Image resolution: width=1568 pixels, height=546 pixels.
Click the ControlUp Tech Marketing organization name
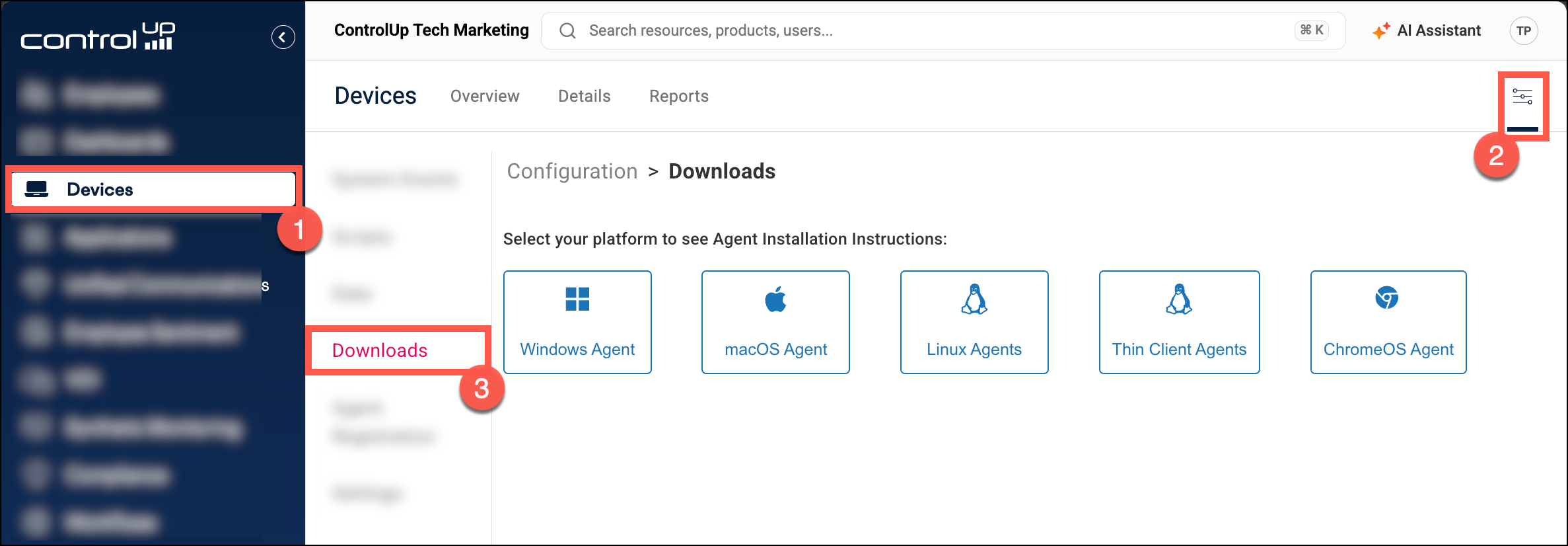pos(431,30)
